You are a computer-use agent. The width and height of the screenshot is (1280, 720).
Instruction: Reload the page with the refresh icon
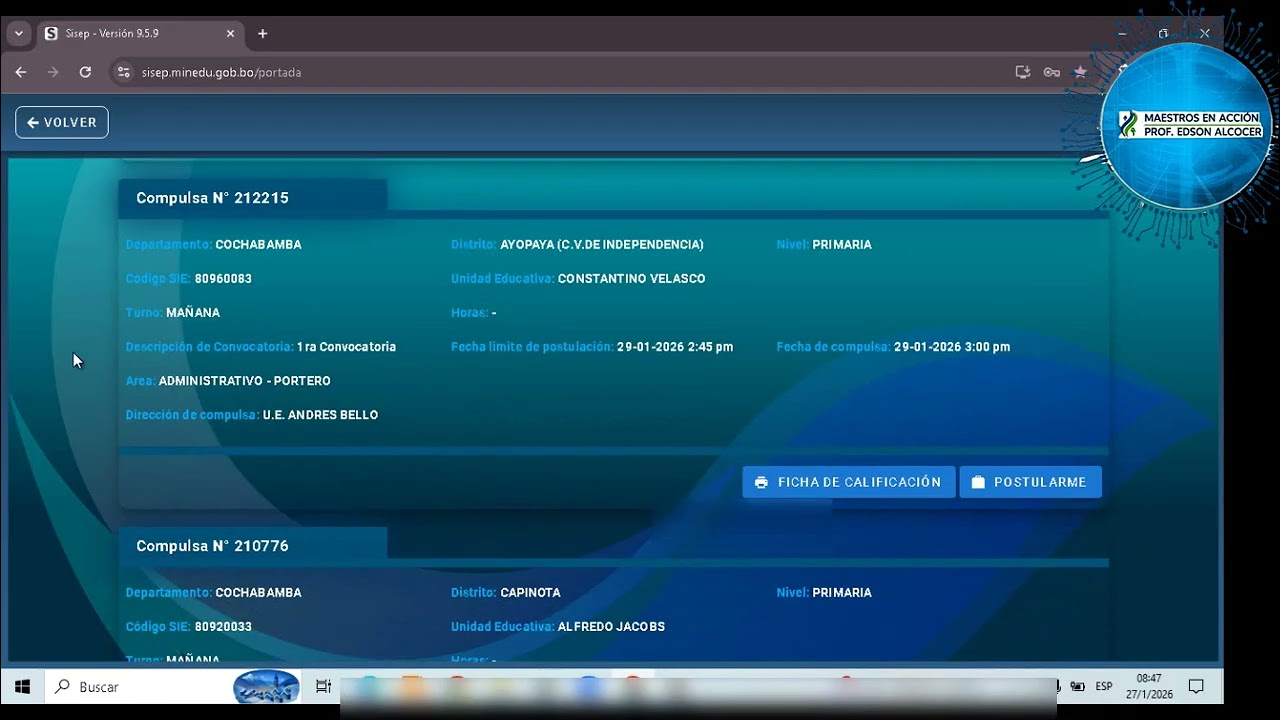[x=85, y=72]
